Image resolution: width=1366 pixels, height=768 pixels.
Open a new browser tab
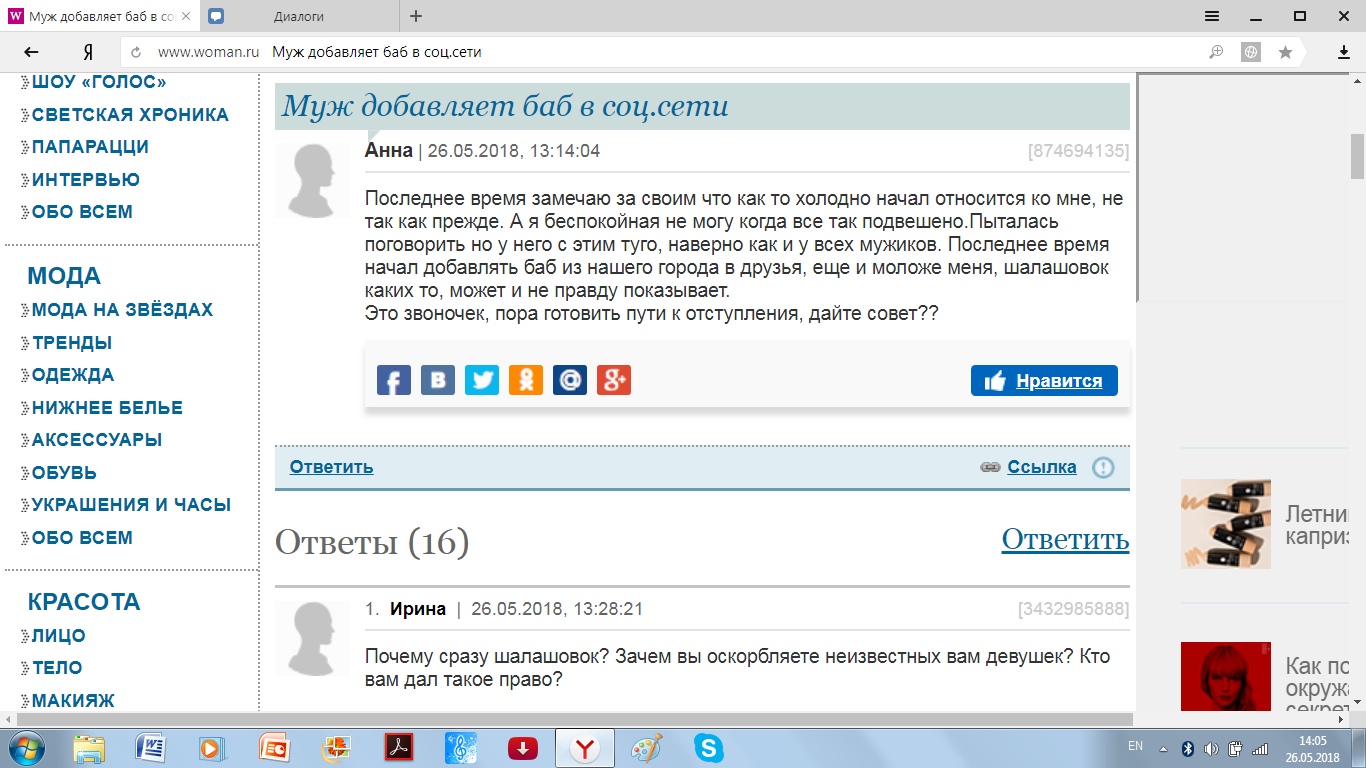click(416, 16)
